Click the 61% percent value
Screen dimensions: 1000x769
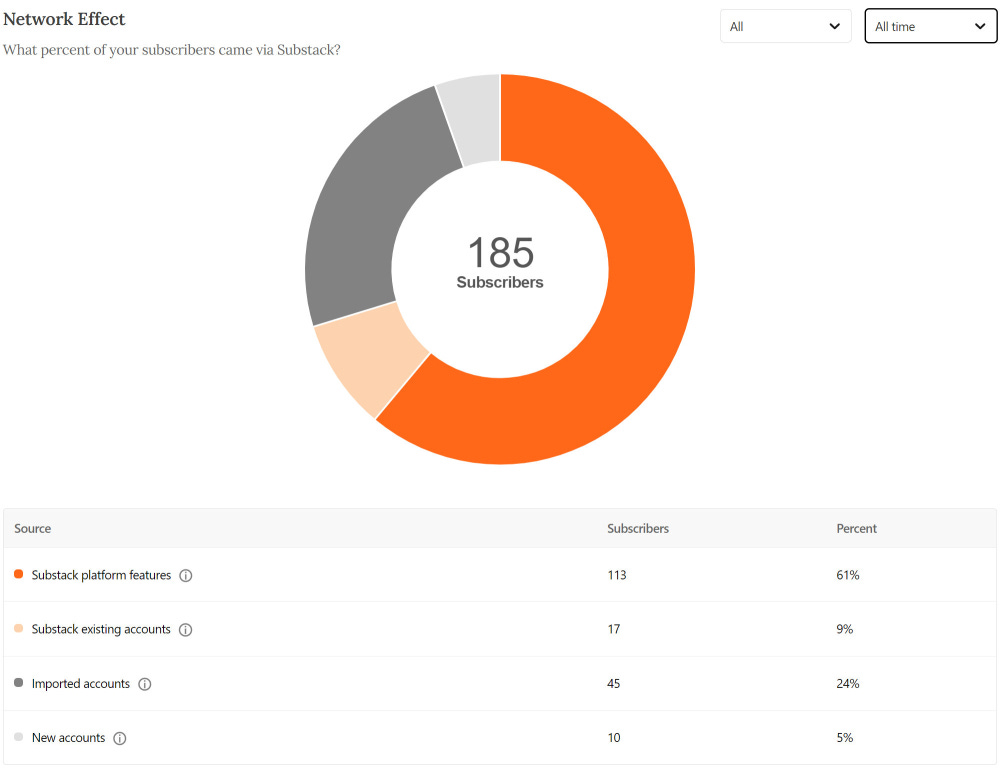[848, 575]
